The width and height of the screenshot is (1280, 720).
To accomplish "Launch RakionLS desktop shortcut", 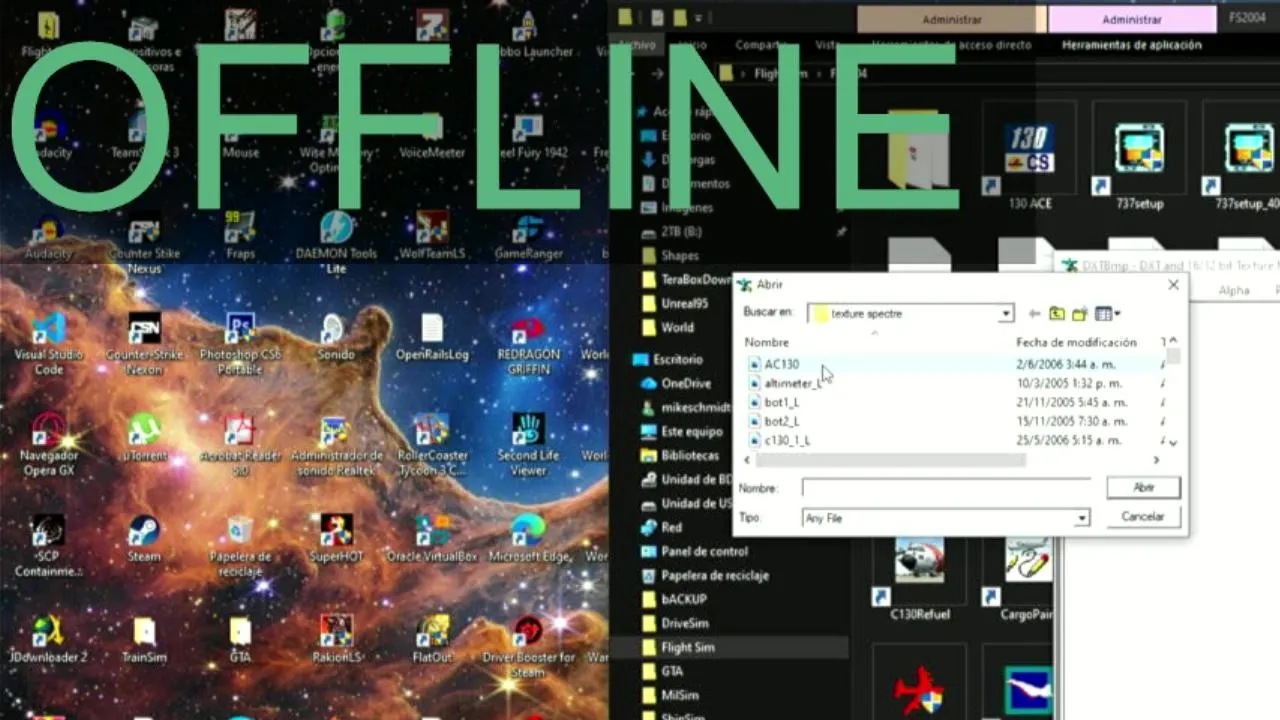I will pyautogui.click(x=336, y=638).
